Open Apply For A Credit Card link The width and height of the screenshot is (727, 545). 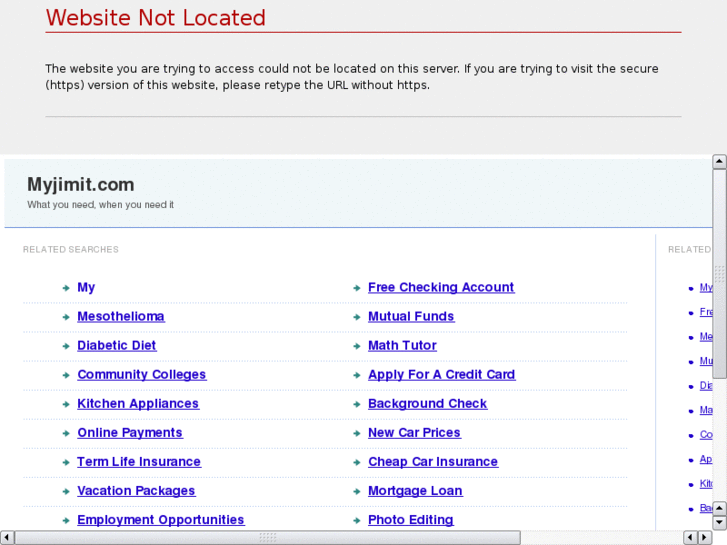tap(441, 375)
